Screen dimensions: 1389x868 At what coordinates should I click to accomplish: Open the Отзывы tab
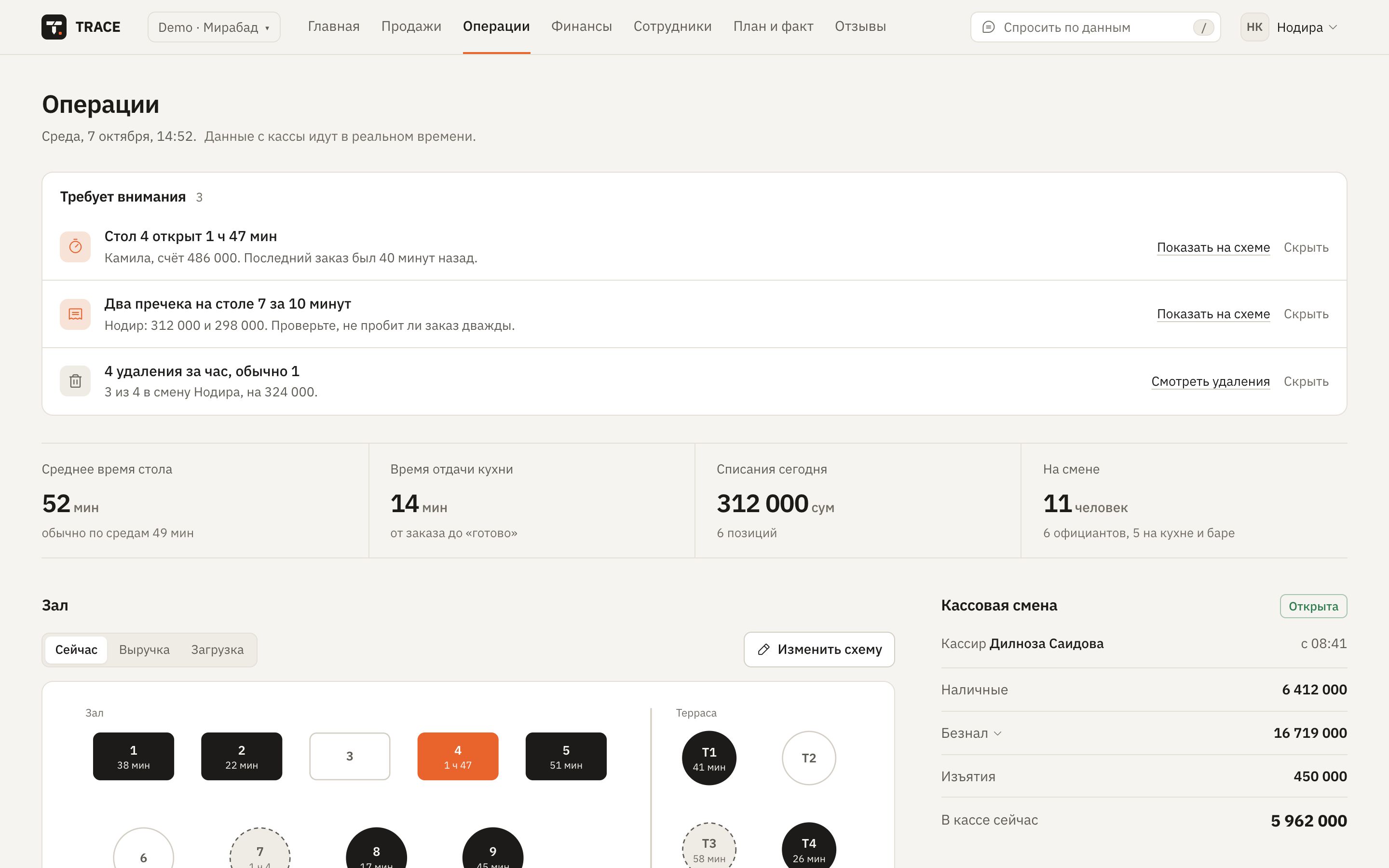coord(860,27)
